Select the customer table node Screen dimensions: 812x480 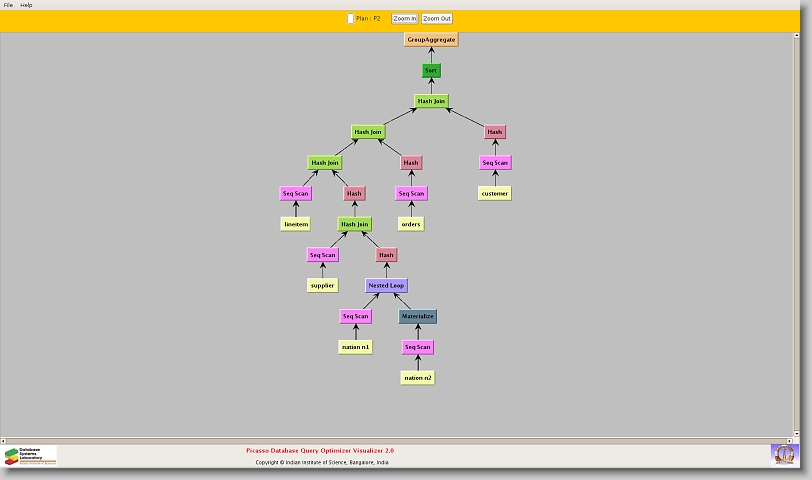[x=494, y=193]
